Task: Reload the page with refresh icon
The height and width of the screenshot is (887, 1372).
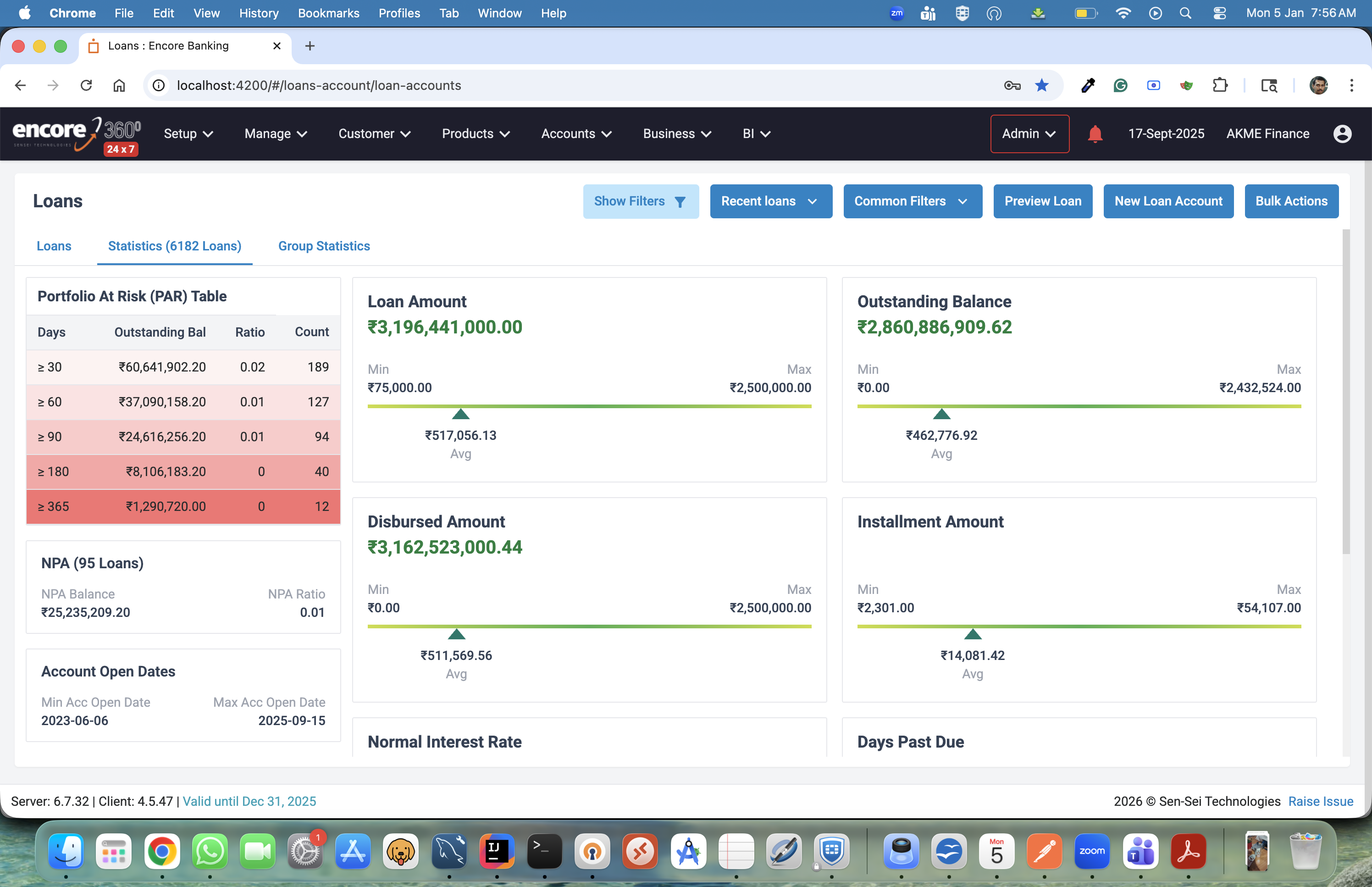Action: [x=86, y=85]
